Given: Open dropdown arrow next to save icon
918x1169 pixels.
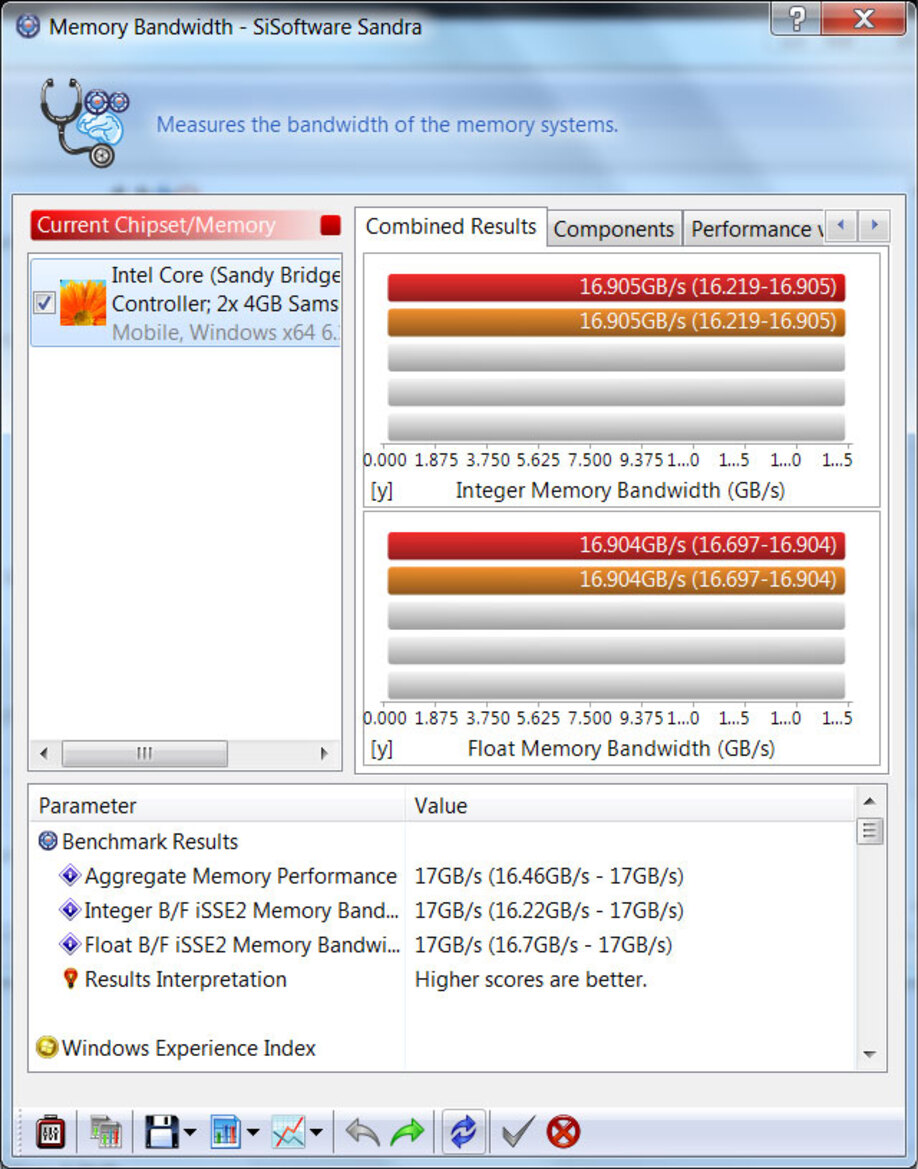Looking at the screenshot, I should pos(189,1132).
